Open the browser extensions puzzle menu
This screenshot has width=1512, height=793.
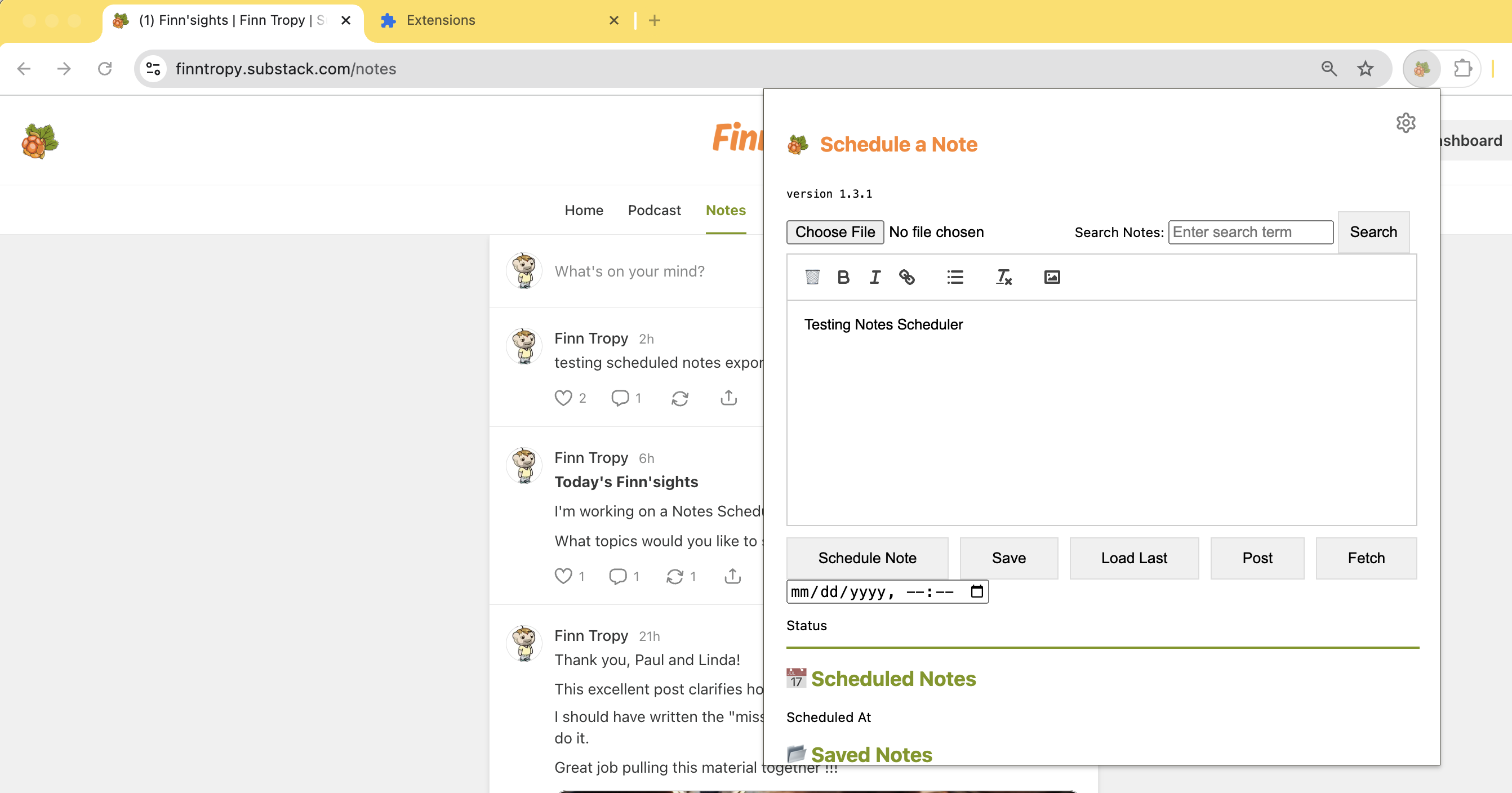click(x=1462, y=69)
